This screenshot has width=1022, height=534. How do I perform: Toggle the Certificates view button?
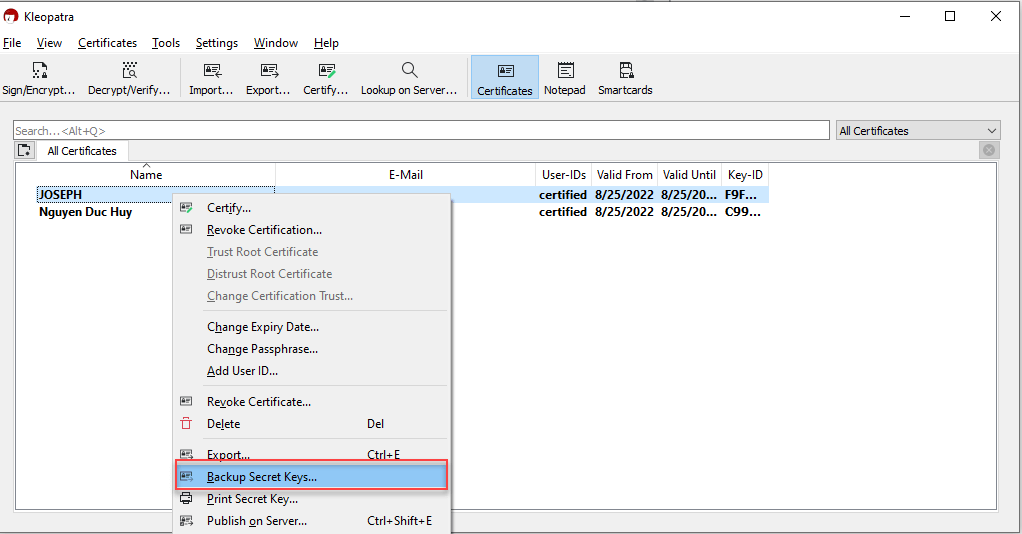505,78
